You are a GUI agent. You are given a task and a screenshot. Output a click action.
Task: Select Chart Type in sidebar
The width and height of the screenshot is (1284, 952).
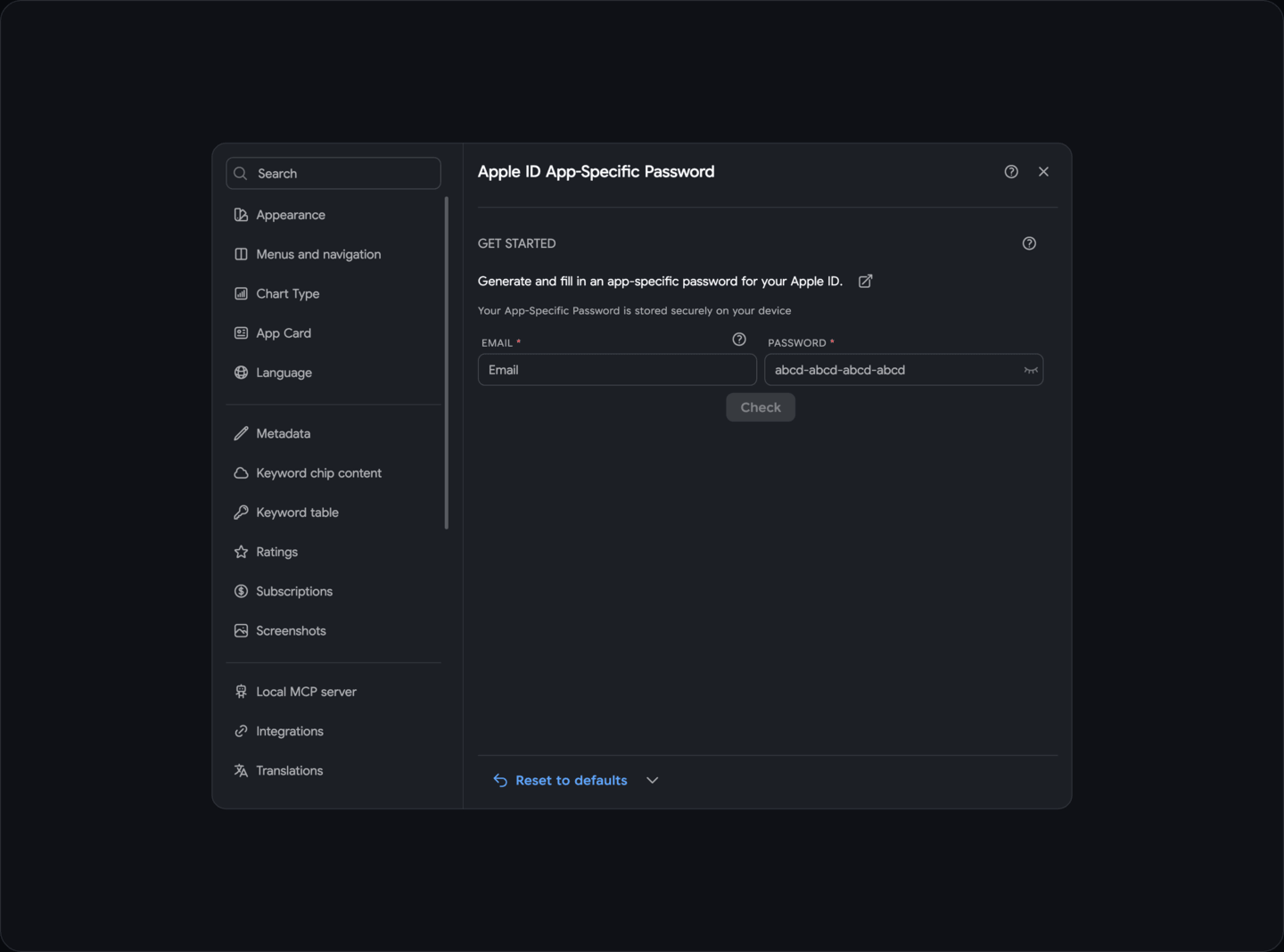333,293
